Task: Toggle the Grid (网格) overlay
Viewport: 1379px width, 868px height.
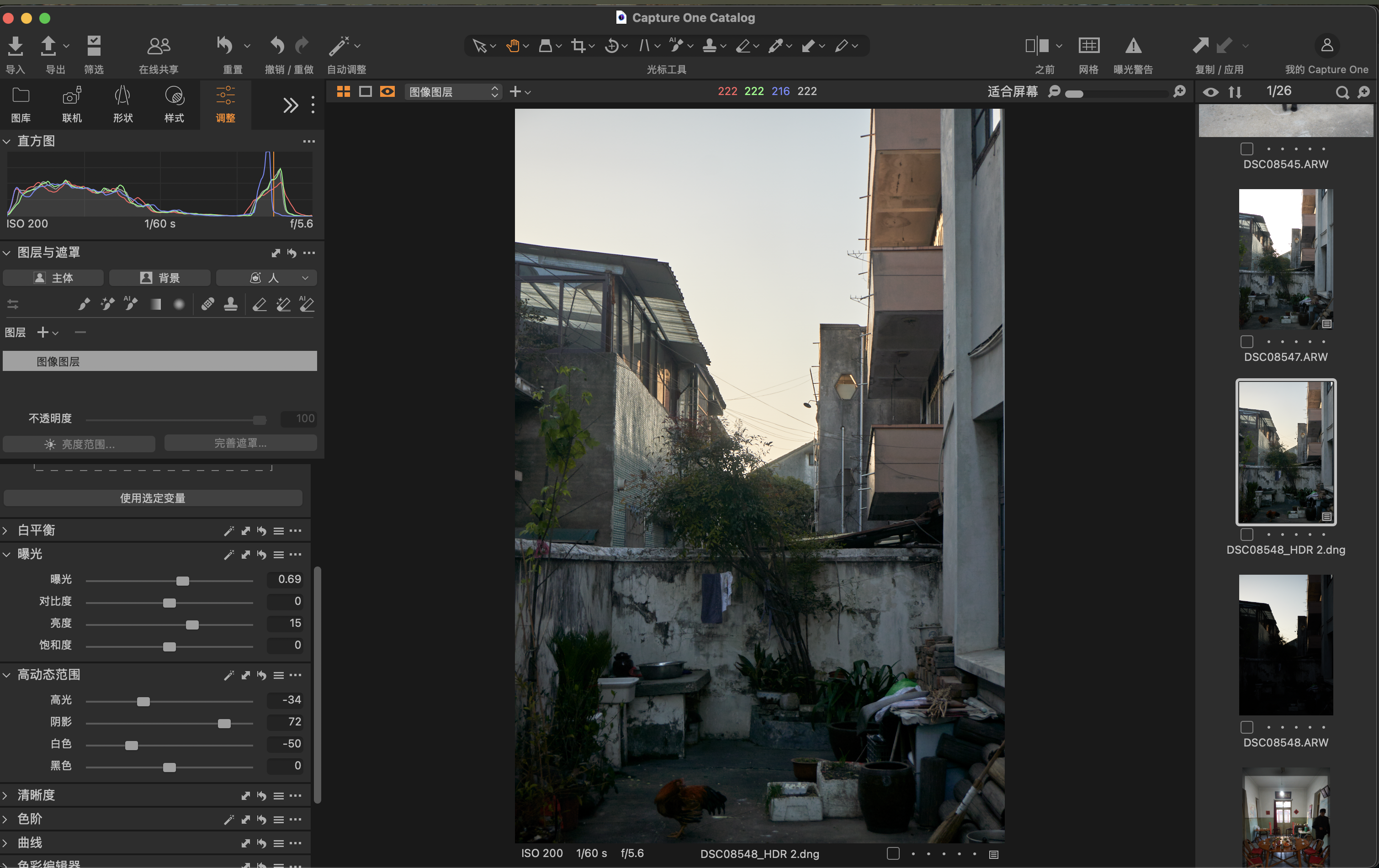Action: [1089, 46]
